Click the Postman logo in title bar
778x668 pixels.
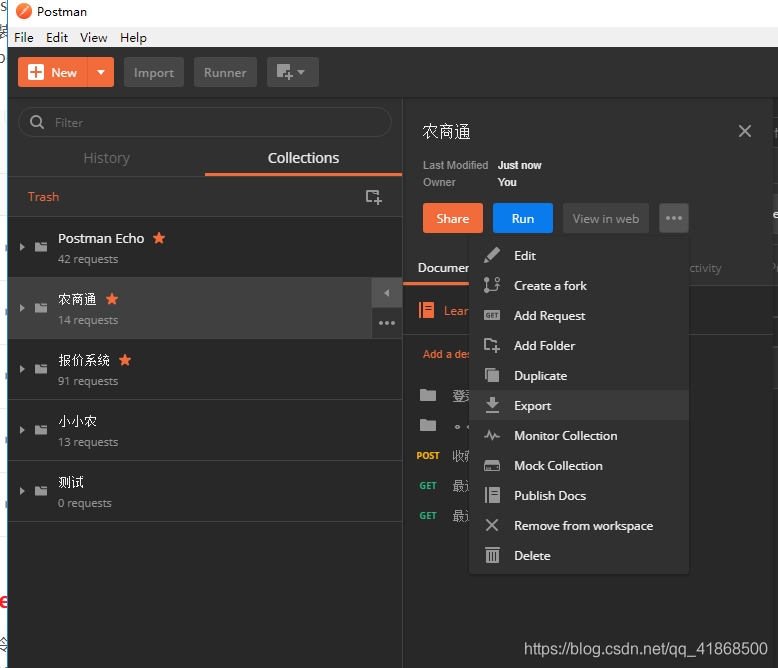[23, 11]
